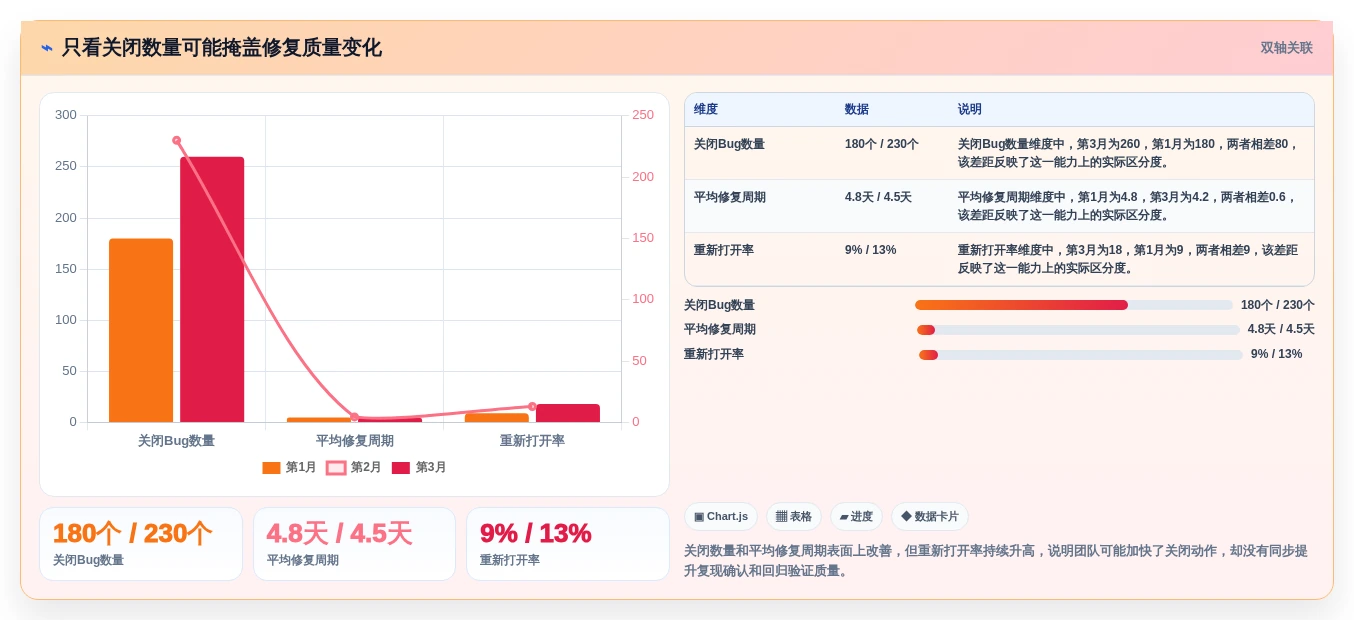The width and height of the screenshot is (1354, 620).
Task: Click the red 第3月 bar for 关闭Bug数量
Action: click(x=212, y=289)
